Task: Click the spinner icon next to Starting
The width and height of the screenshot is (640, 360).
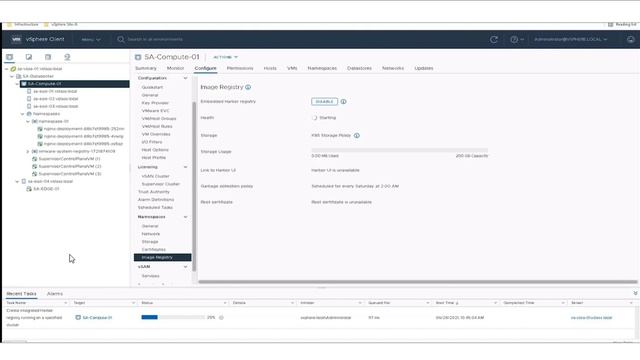Action: pyautogui.click(x=314, y=118)
